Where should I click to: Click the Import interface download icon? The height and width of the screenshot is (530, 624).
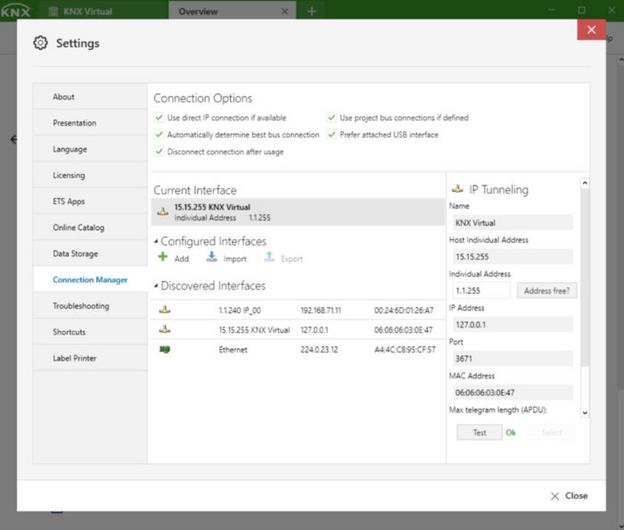[212, 258]
